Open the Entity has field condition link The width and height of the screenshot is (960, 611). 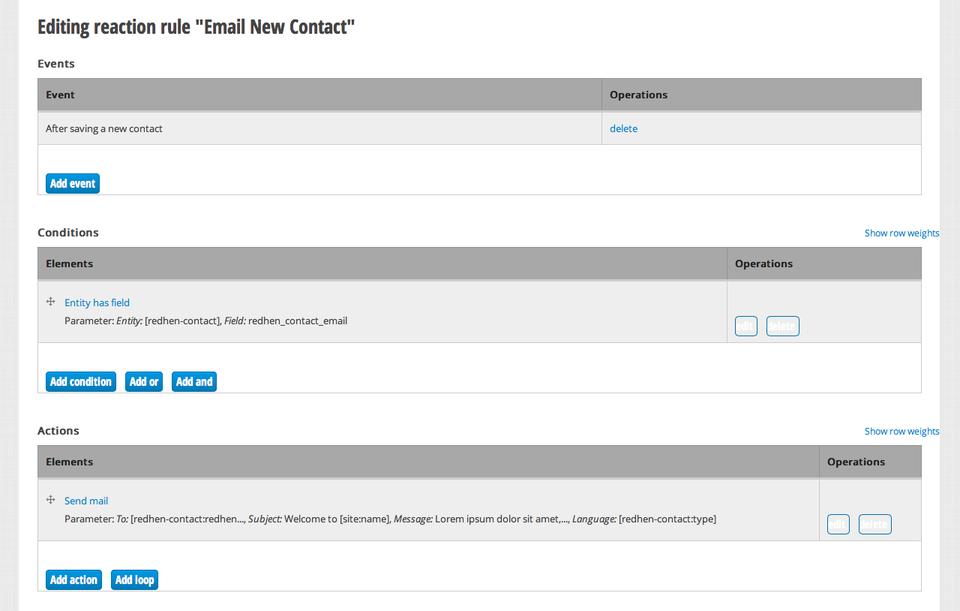pos(97,303)
